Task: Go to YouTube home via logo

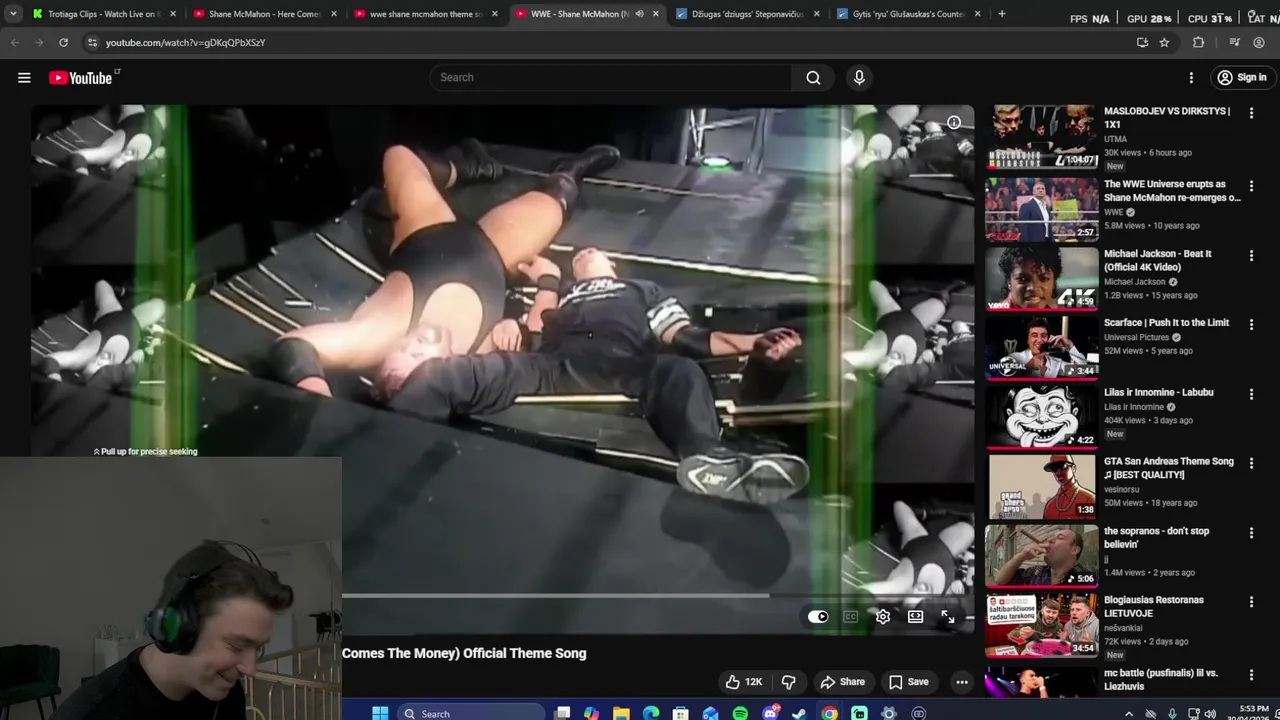Action: click(x=80, y=77)
